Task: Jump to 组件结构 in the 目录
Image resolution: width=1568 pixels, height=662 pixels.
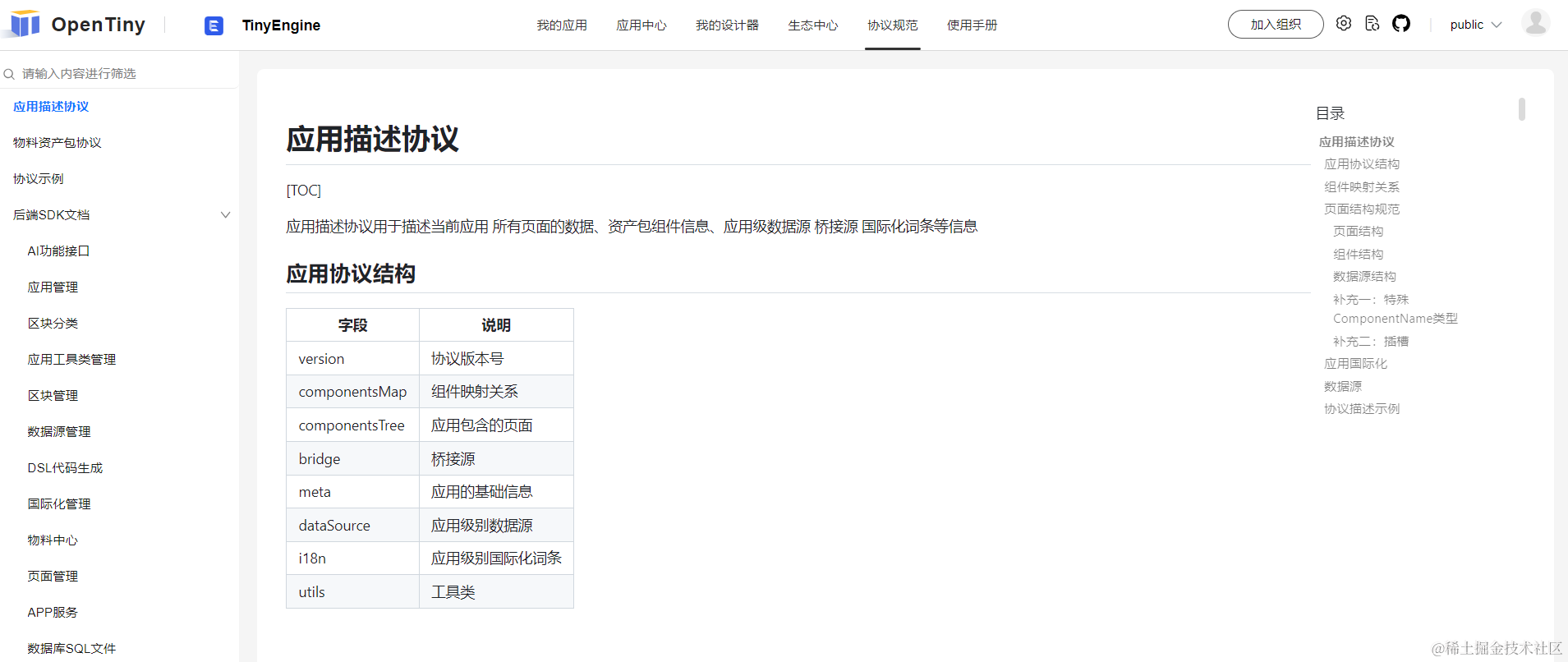Action: [x=1359, y=255]
